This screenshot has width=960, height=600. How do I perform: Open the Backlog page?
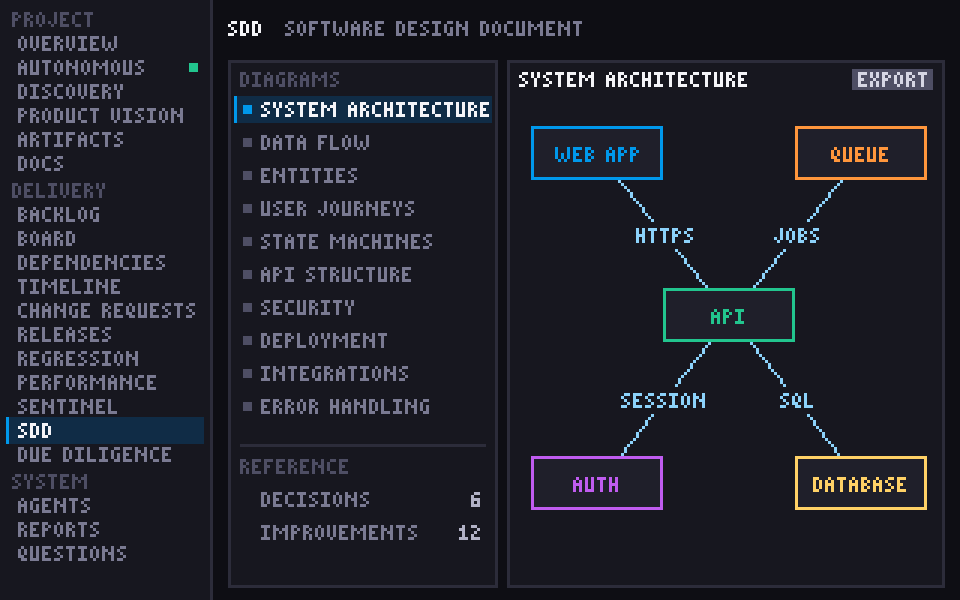59,214
